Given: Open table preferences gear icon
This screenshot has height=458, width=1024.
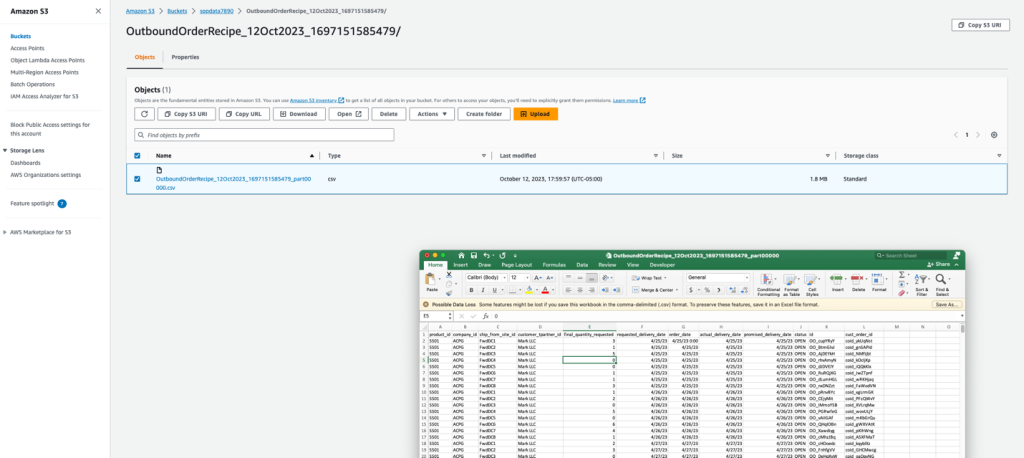Looking at the screenshot, I should coord(993,134).
